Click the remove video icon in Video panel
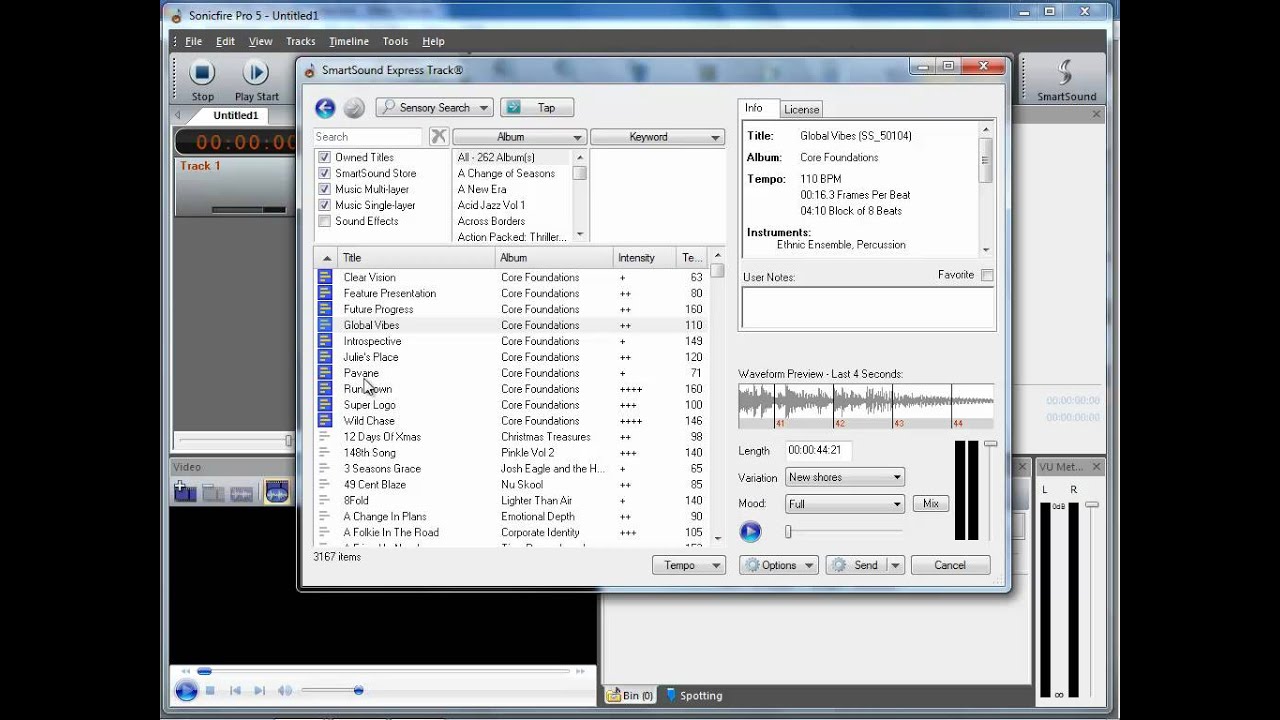1280x720 pixels. coord(213,492)
